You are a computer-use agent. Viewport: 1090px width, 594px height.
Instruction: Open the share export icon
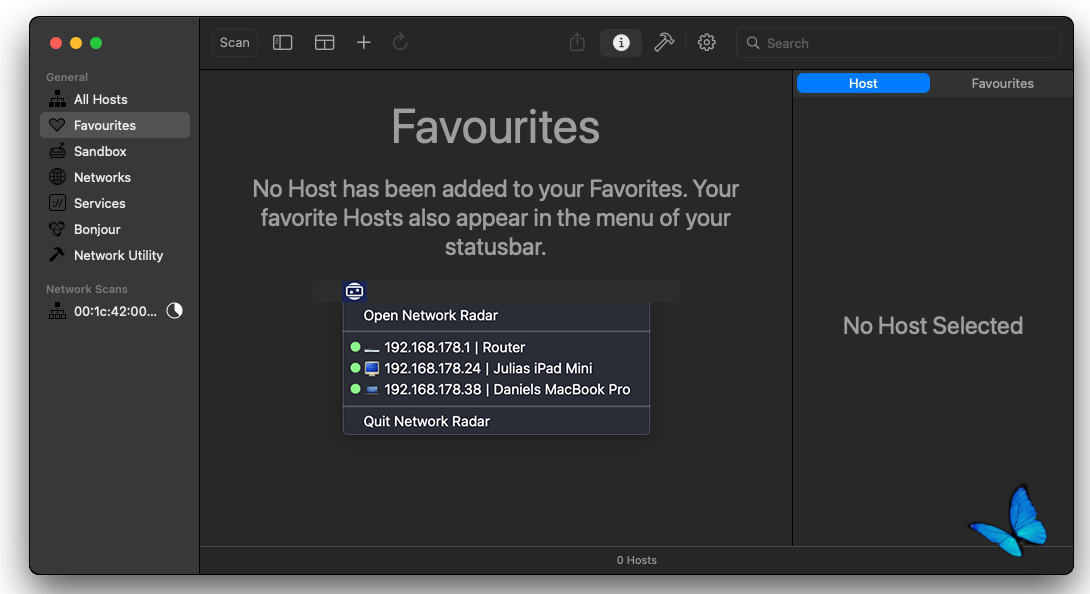[x=577, y=42]
